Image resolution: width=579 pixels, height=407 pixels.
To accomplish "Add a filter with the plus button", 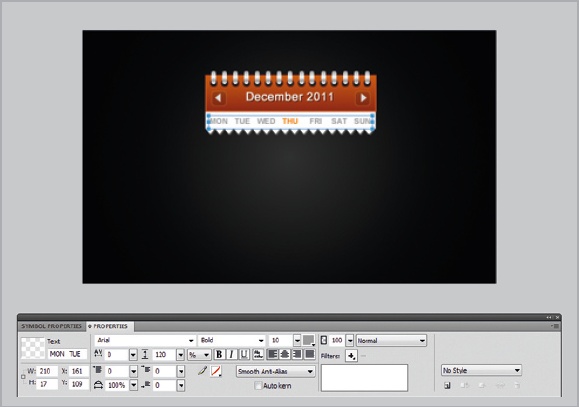I will click(x=351, y=356).
